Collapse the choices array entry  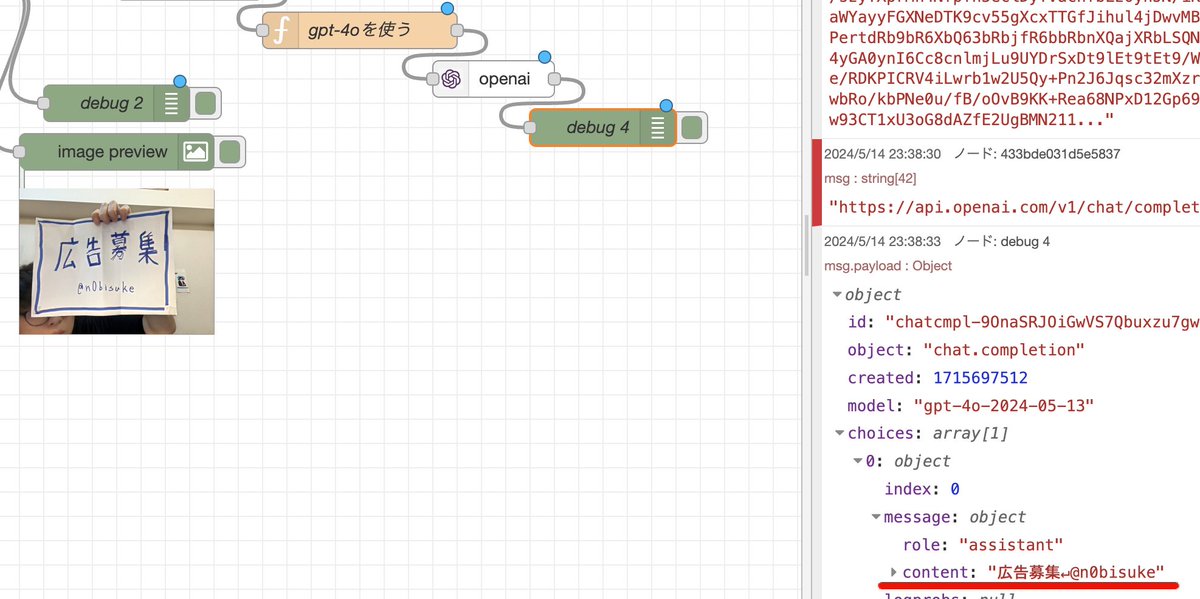[839, 433]
